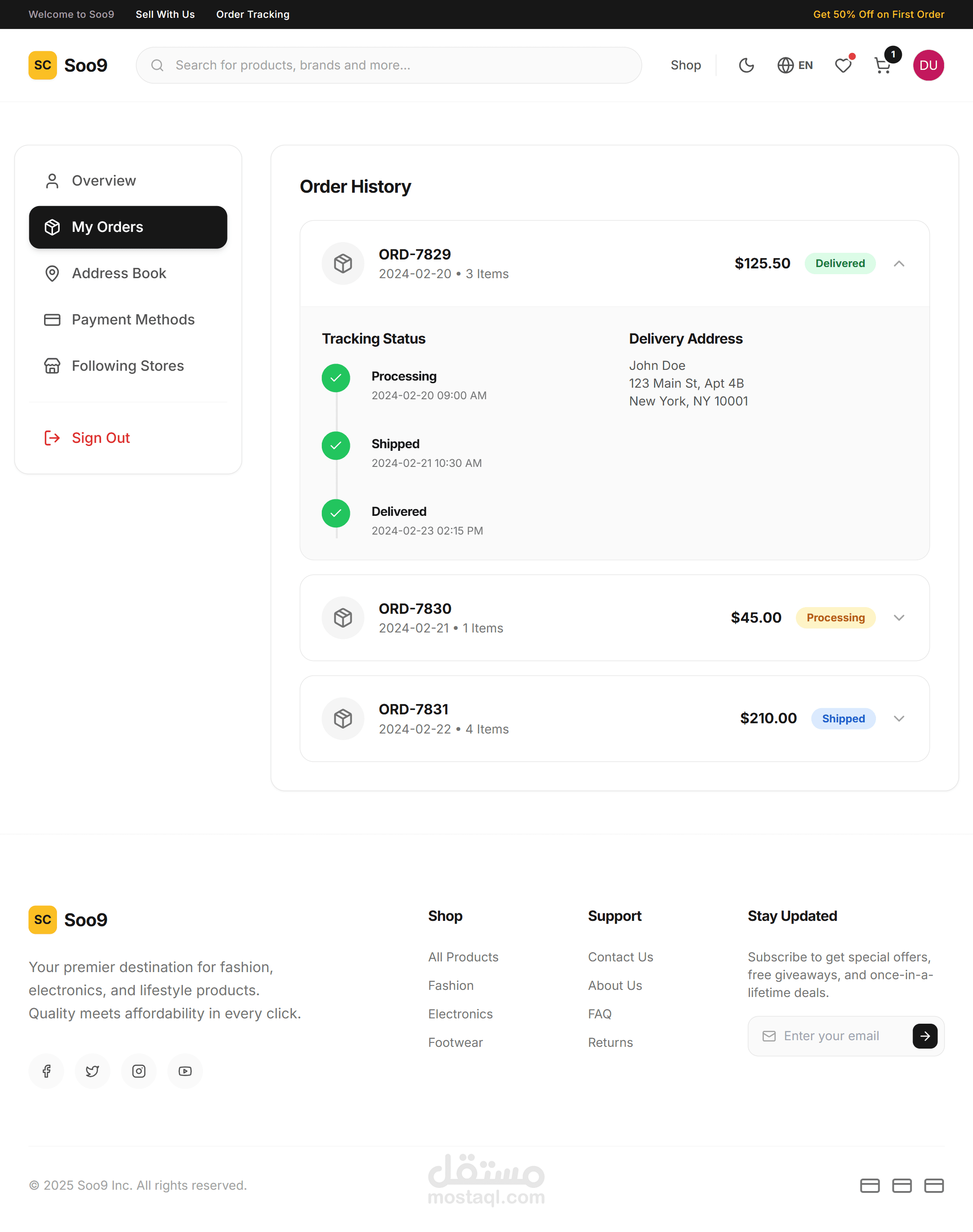Open the wishlist heart icon
Viewport: 973px width, 1232px height.
tap(843, 65)
